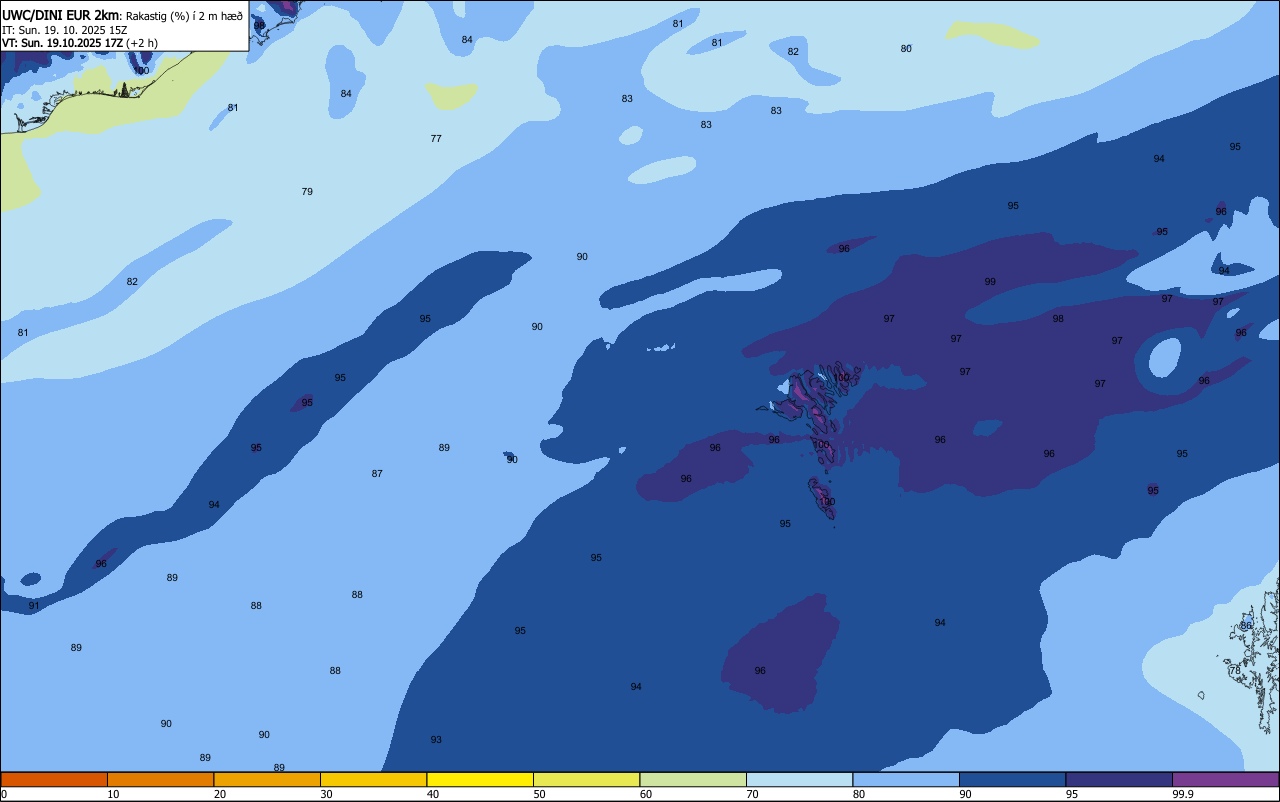
Task: Click the 'VT: Sun. 19.10.2025 17Z' line
Action: tap(62, 43)
